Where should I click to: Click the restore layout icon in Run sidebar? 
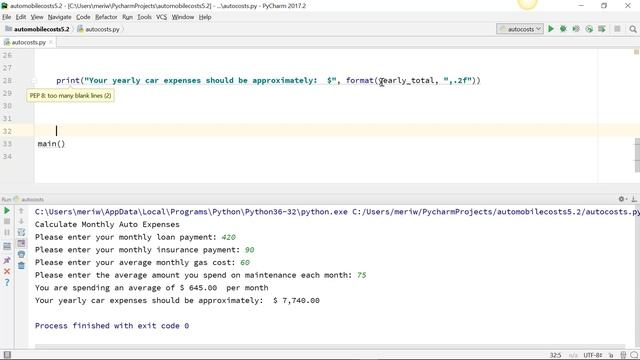pyautogui.click(x=7, y=246)
